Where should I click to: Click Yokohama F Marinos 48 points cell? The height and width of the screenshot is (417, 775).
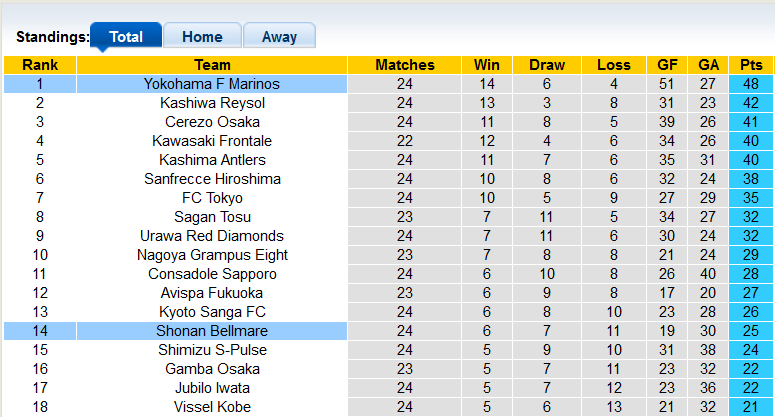[750, 84]
